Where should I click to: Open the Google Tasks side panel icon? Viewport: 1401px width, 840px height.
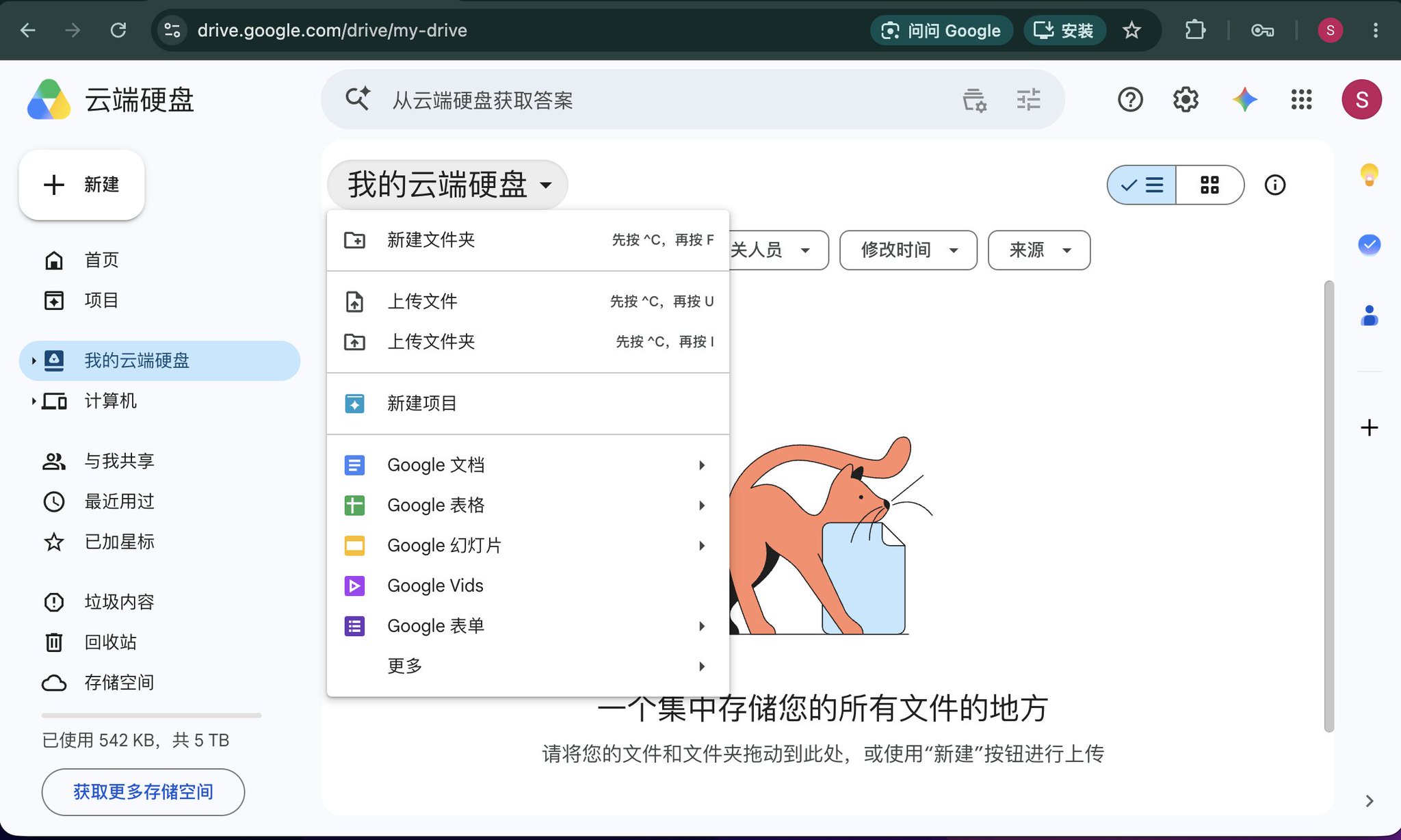(x=1369, y=245)
